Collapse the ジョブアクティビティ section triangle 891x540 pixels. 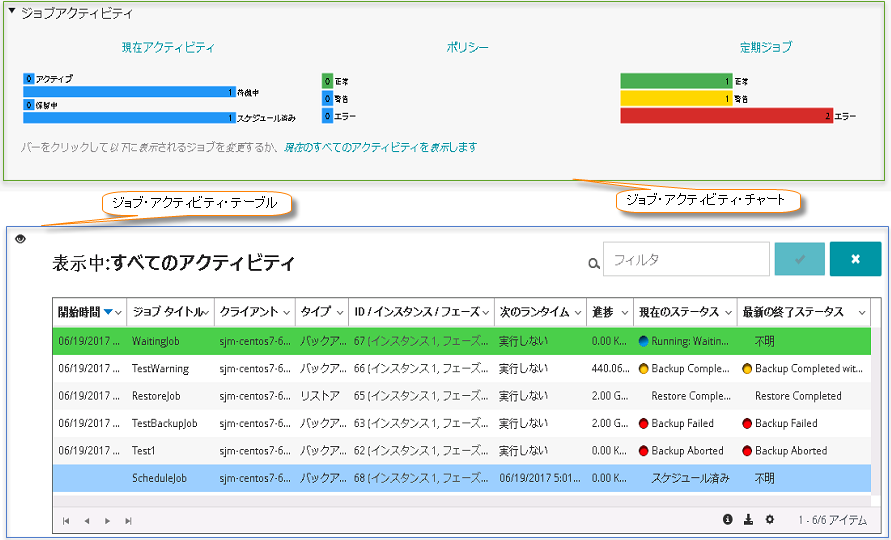[11, 11]
